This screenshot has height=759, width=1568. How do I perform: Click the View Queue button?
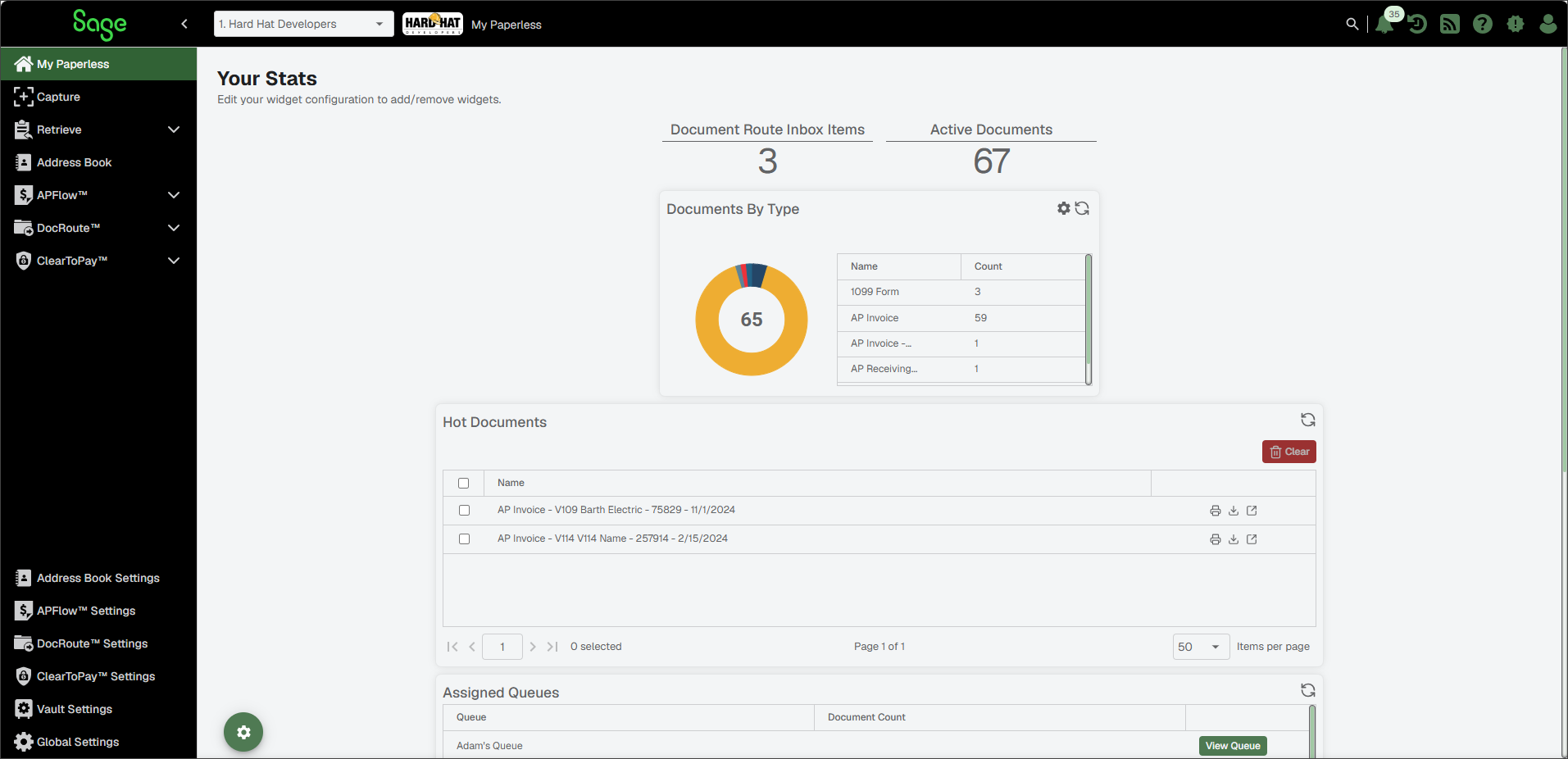pos(1233,746)
